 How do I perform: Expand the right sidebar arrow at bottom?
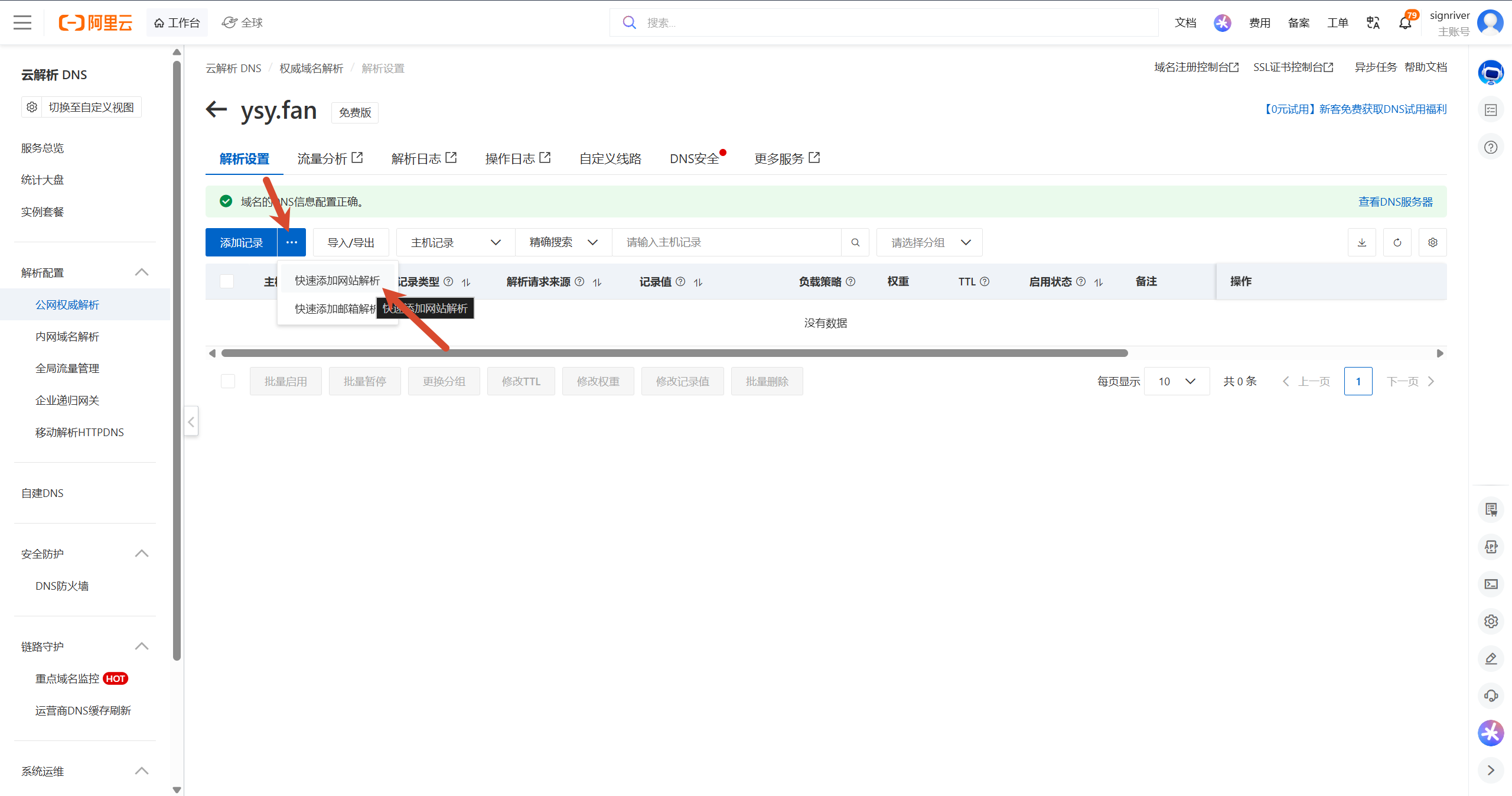[1491, 770]
